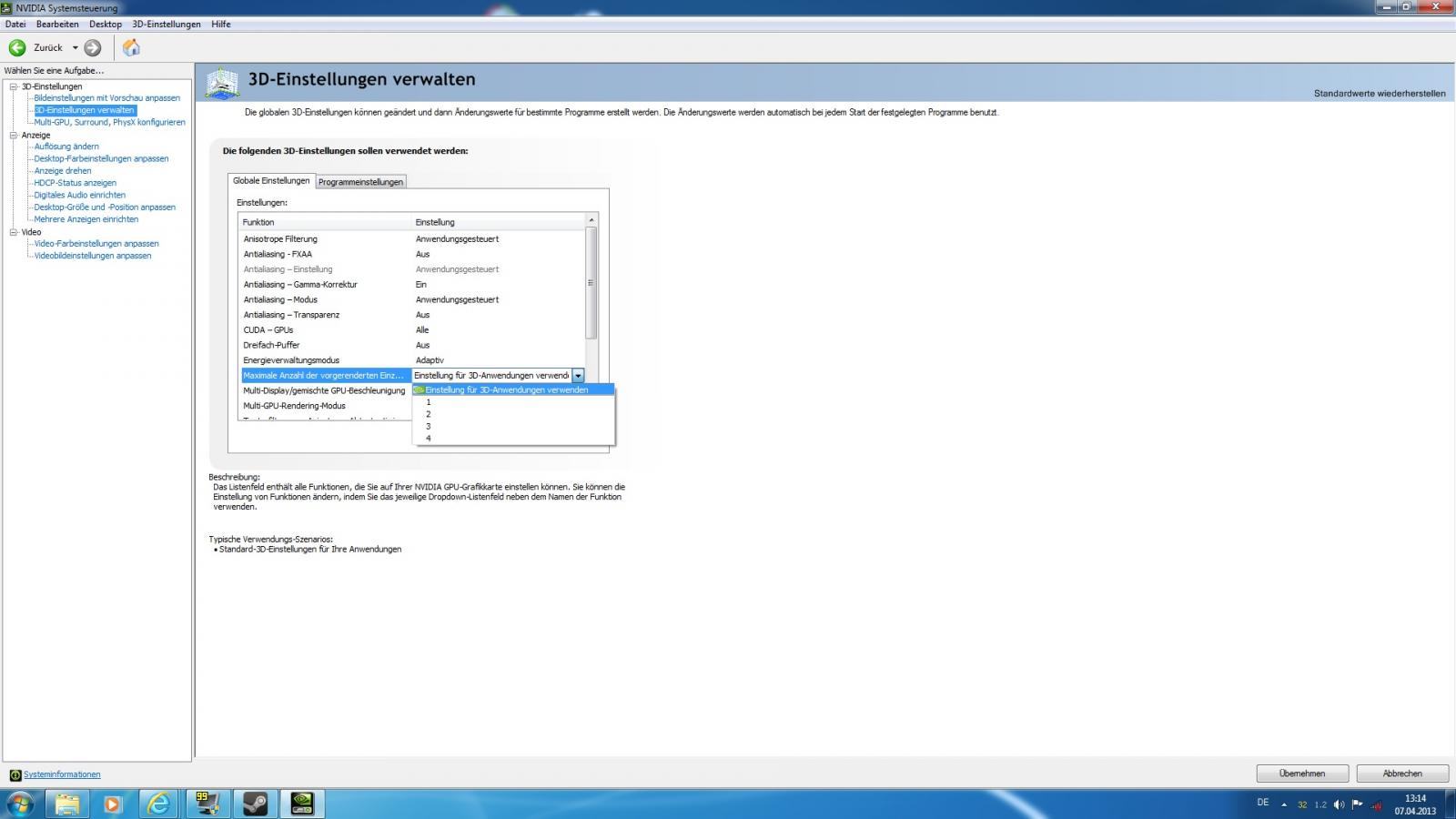Open the Zurück history dropdown arrow
Screen dimensions: 1456x819
(75, 47)
